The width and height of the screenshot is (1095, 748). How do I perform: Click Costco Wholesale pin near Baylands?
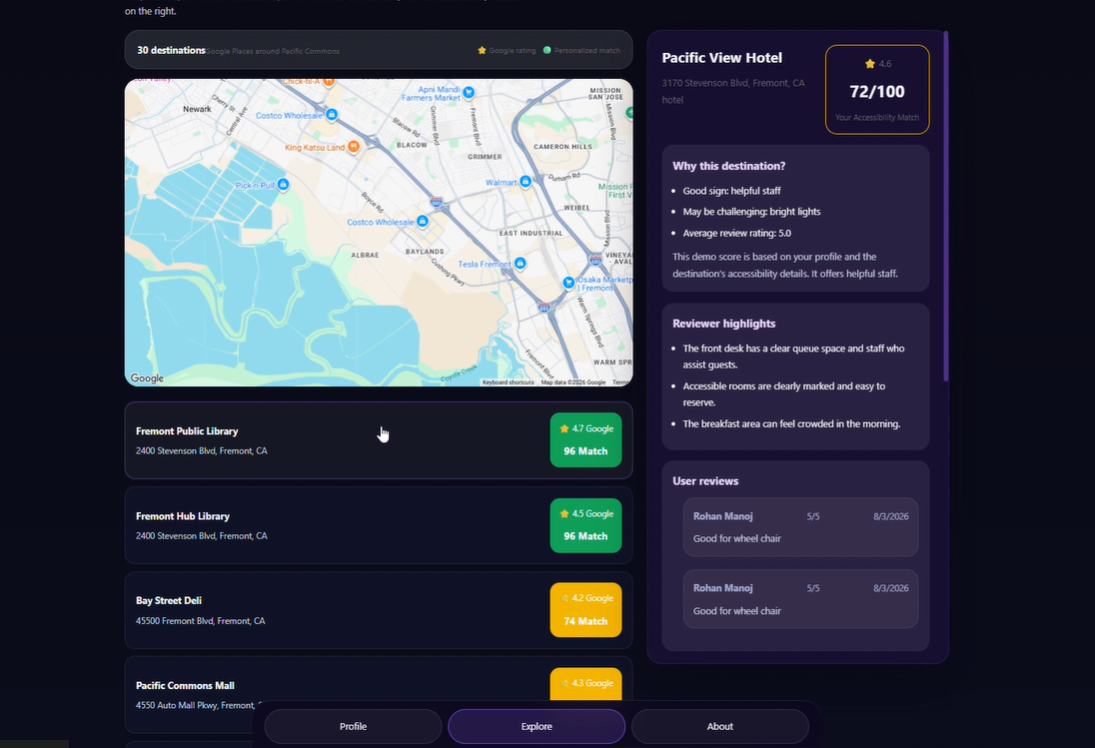point(422,221)
